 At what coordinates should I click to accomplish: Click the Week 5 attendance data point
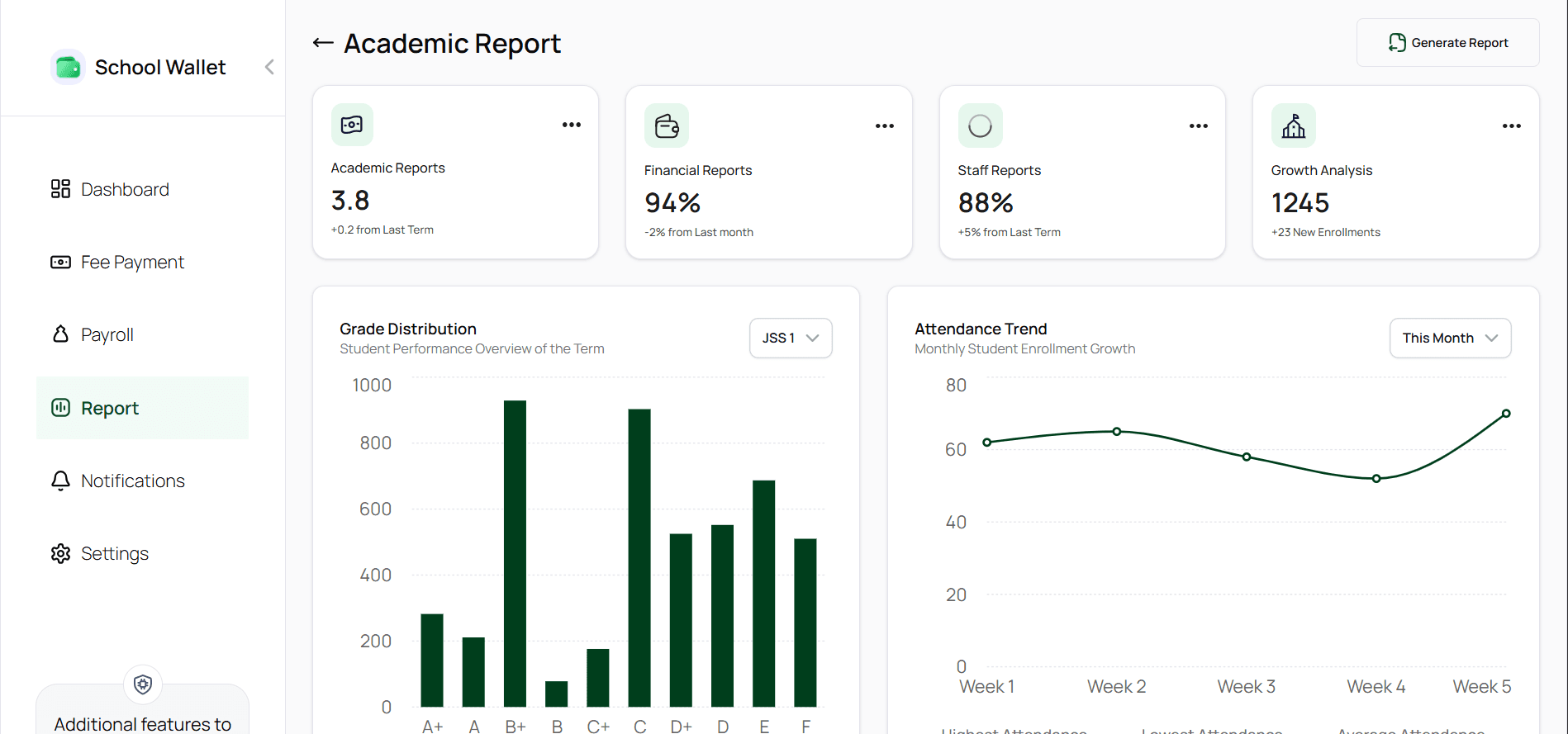[x=1506, y=414]
